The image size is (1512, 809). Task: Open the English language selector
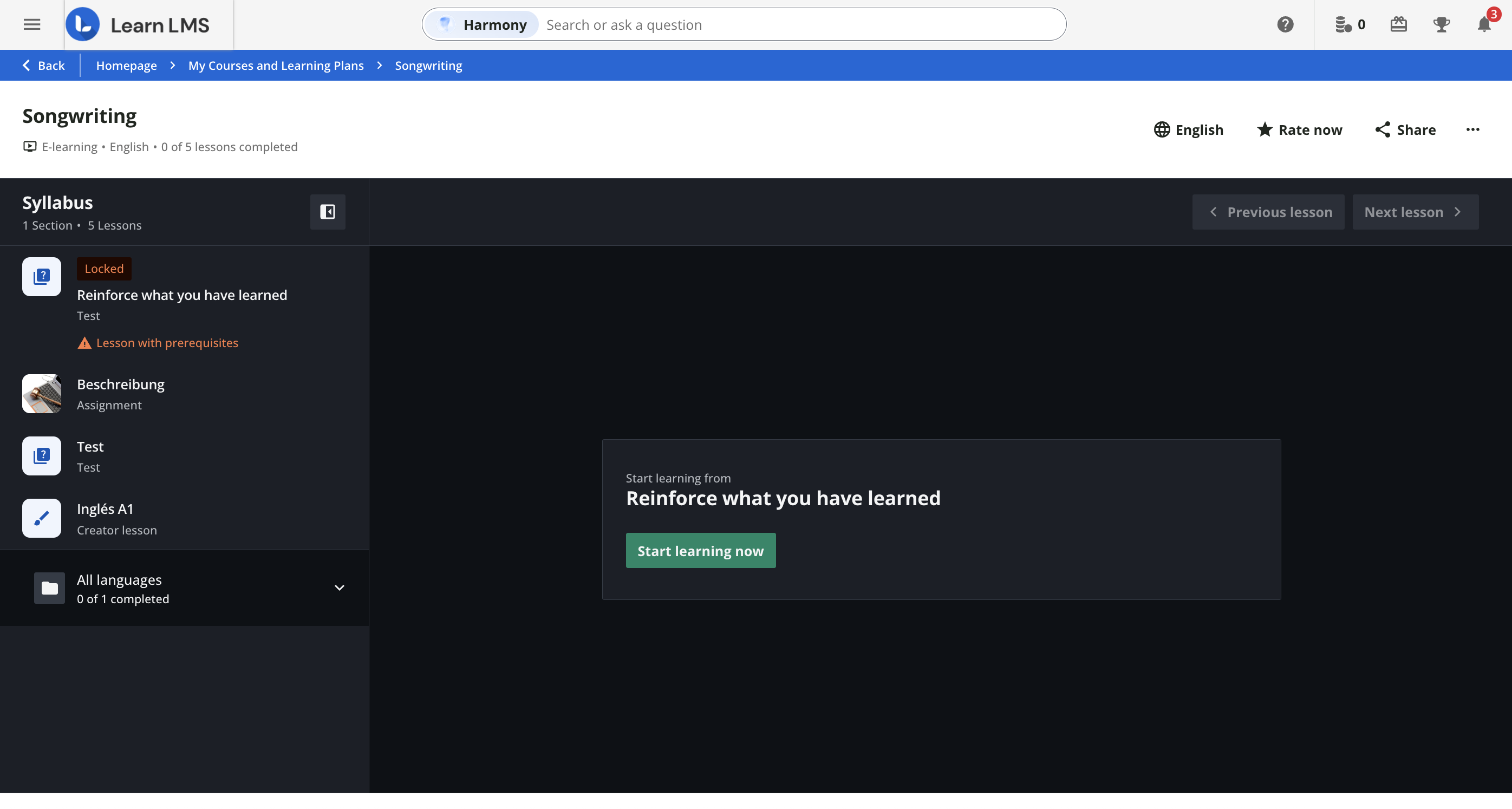(1188, 130)
